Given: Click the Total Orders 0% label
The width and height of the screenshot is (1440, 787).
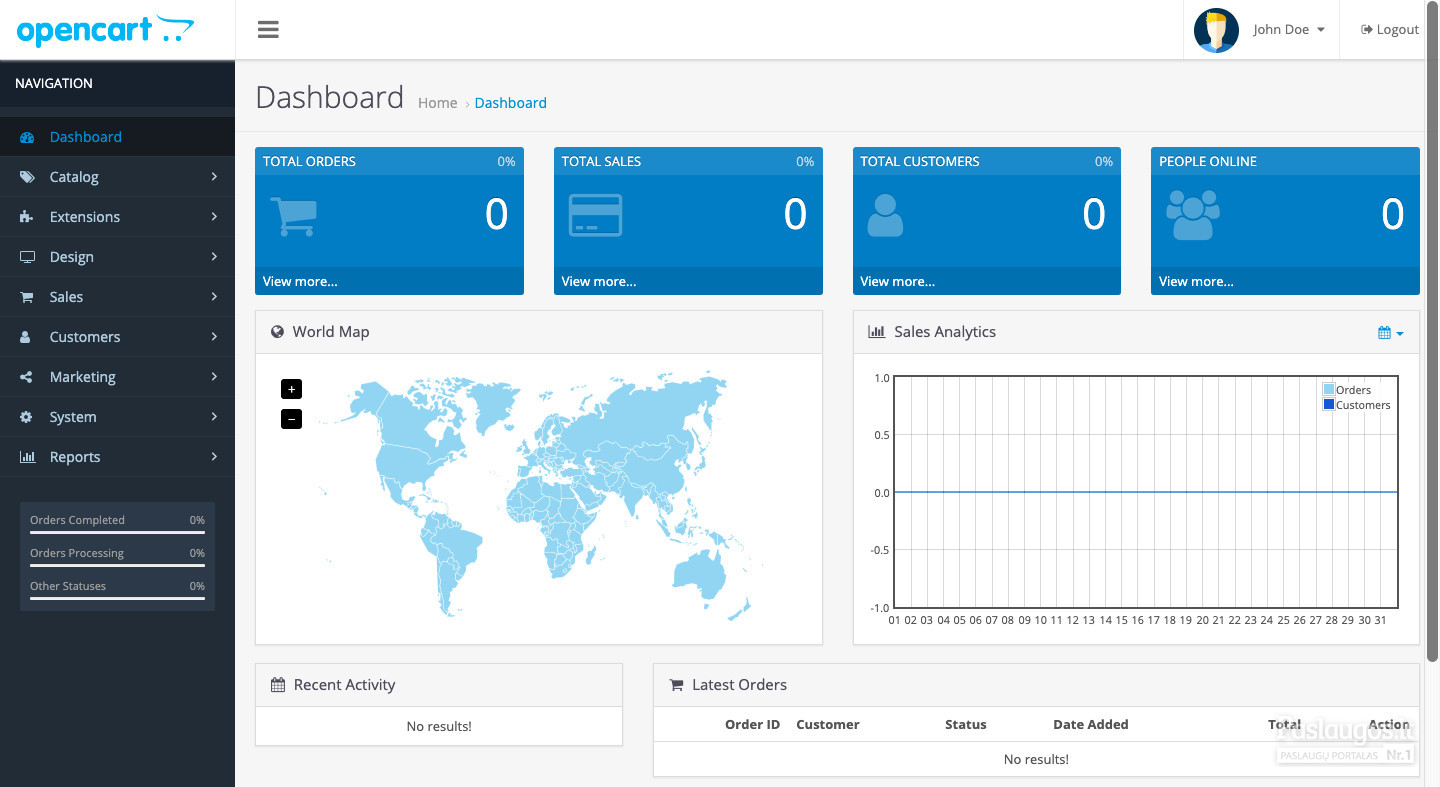Looking at the screenshot, I should [506, 161].
